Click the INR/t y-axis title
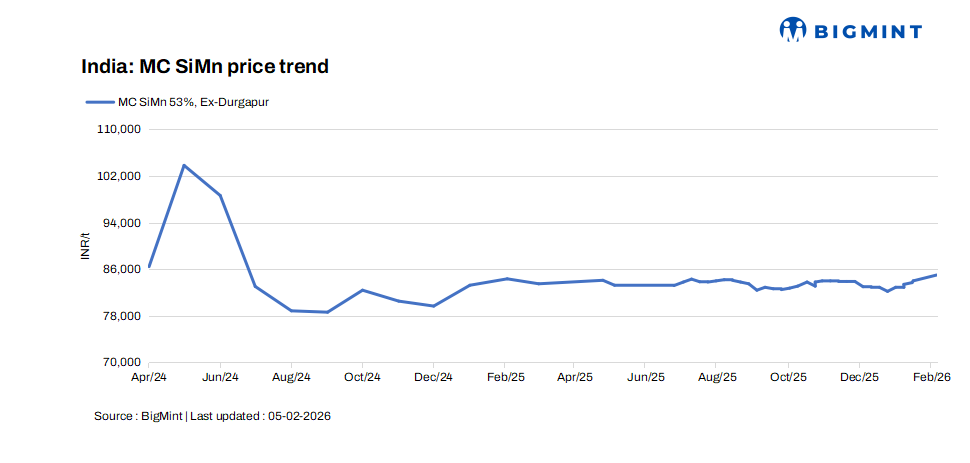 (85, 246)
